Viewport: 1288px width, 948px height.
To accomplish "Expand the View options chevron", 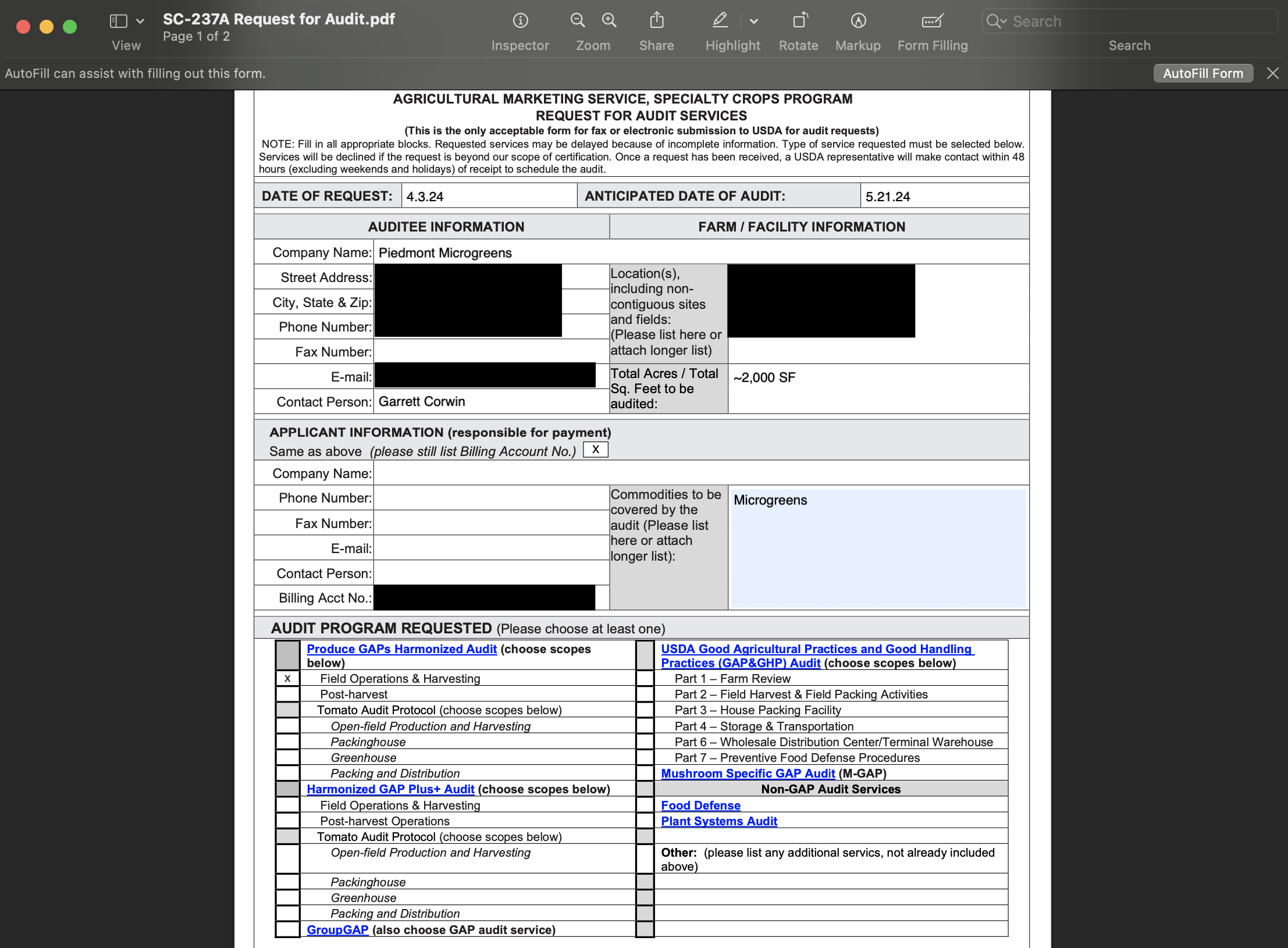I will 139,20.
